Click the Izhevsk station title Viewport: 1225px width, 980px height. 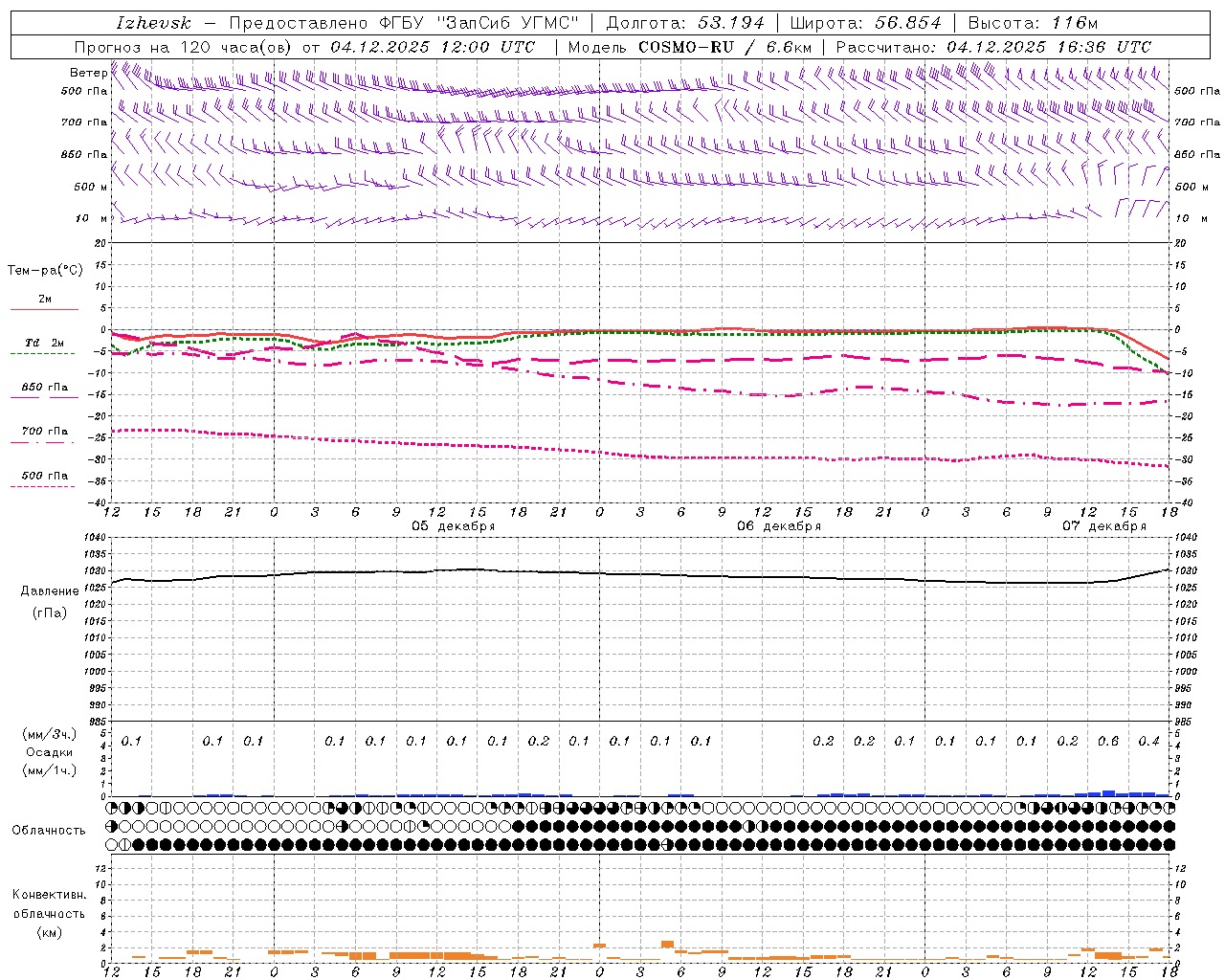153,23
